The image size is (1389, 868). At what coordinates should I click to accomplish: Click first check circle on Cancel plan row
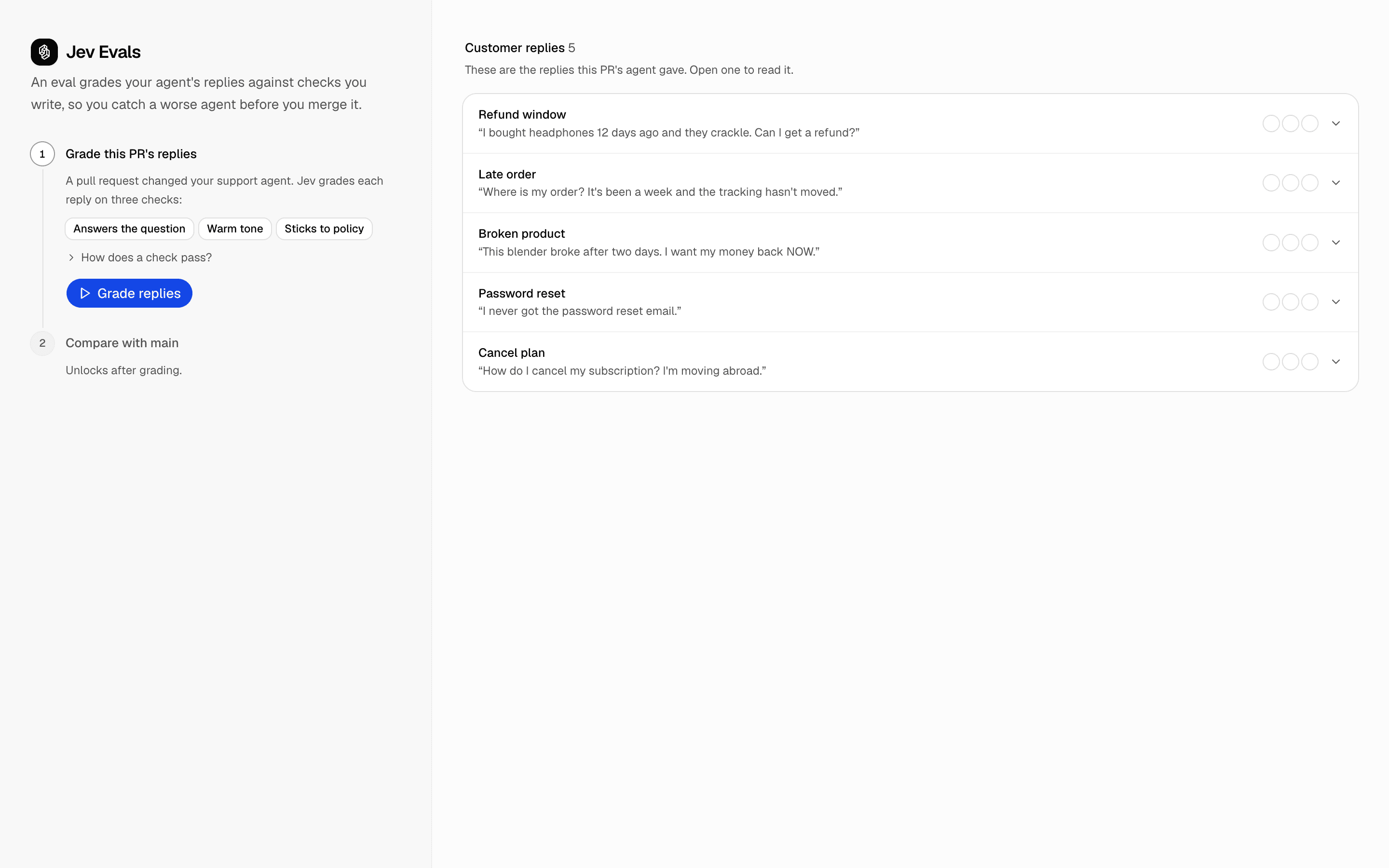1271,362
